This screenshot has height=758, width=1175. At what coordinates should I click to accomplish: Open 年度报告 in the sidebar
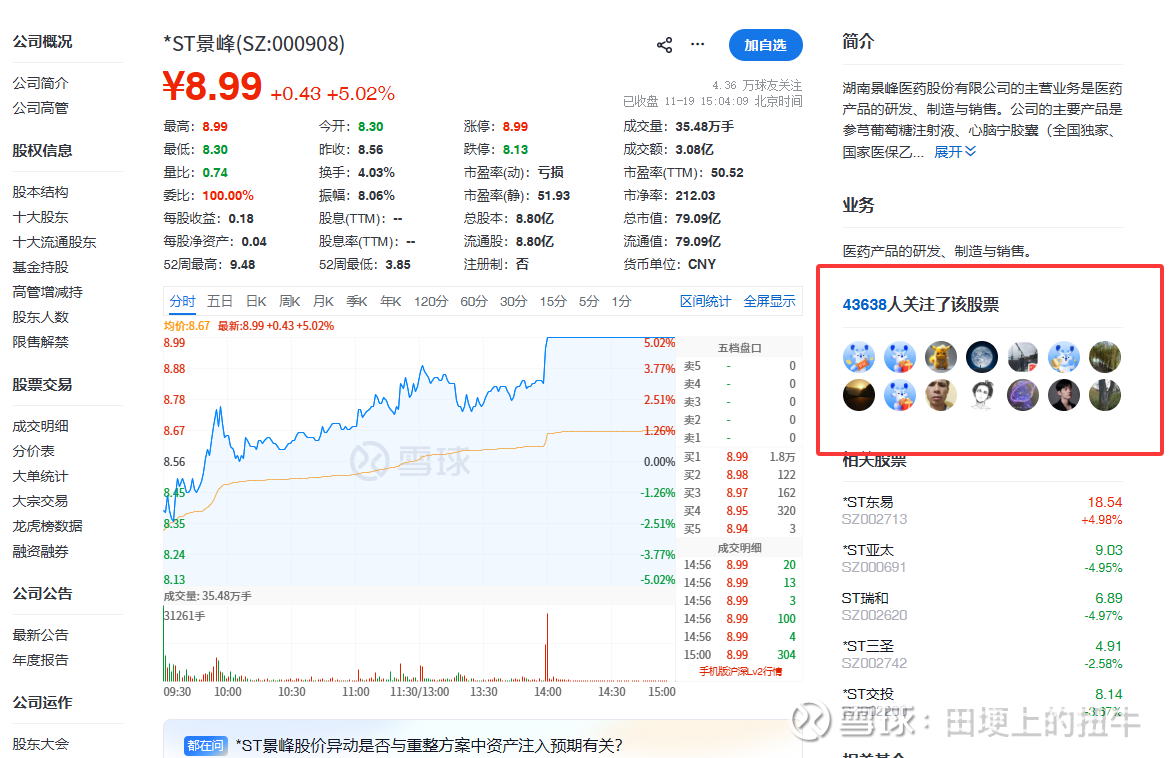coord(40,660)
